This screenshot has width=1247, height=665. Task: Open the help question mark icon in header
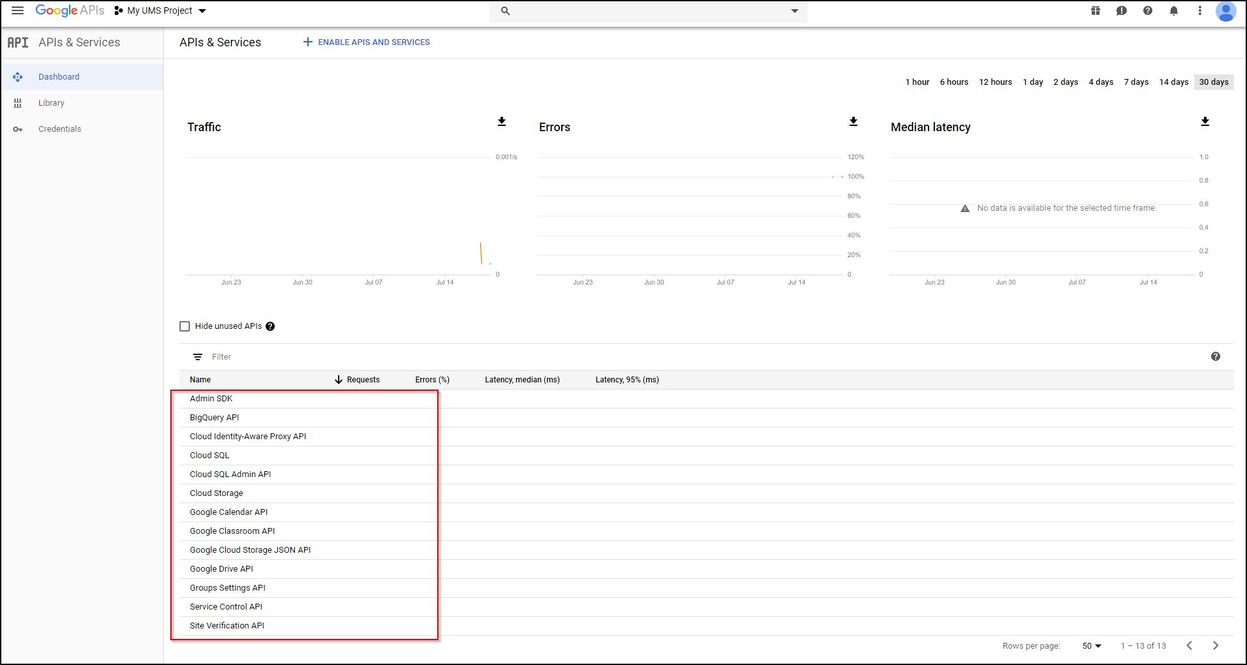point(1147,11)
